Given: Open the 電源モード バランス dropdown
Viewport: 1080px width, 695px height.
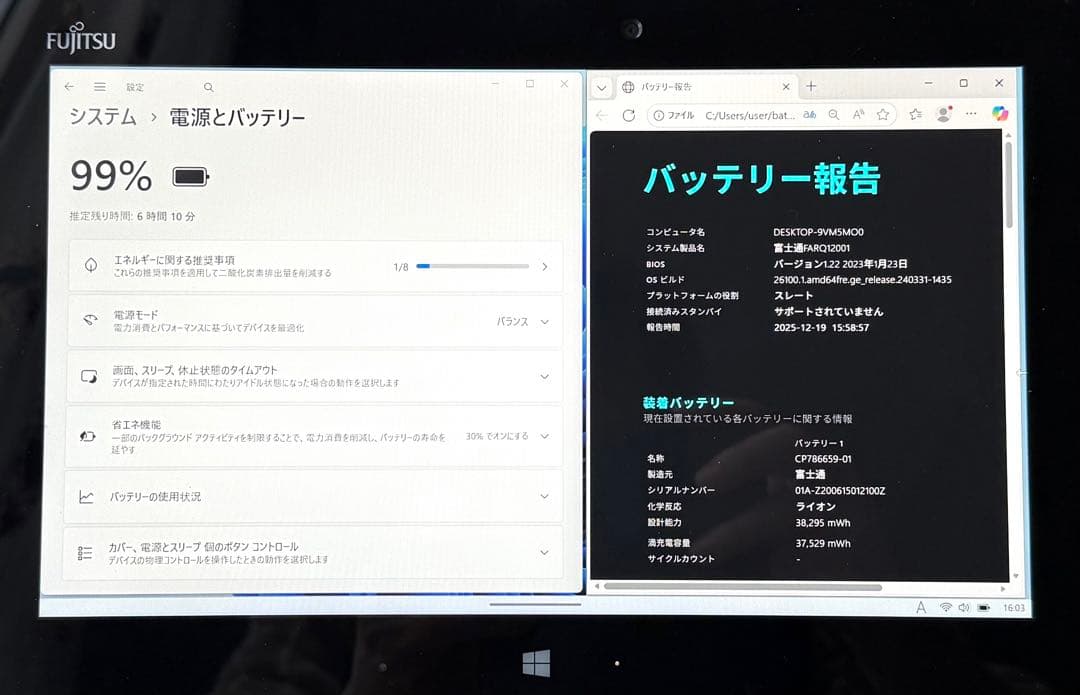Looking at the screenshot, I should click(524, 321).
